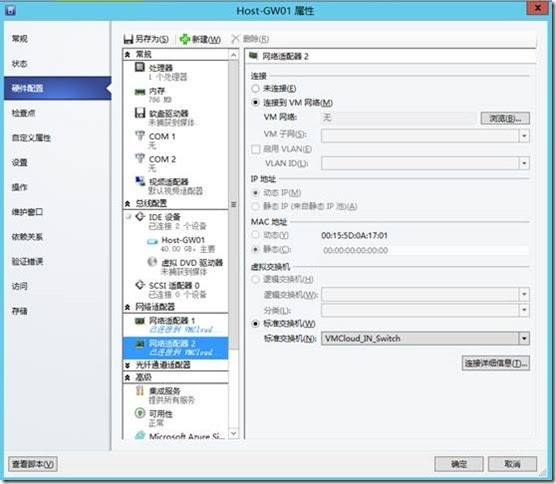Select Static IP from pool (静态 IP) radio
The height and width of the screenshot is (484, 556).
click(x=255, y=206)
